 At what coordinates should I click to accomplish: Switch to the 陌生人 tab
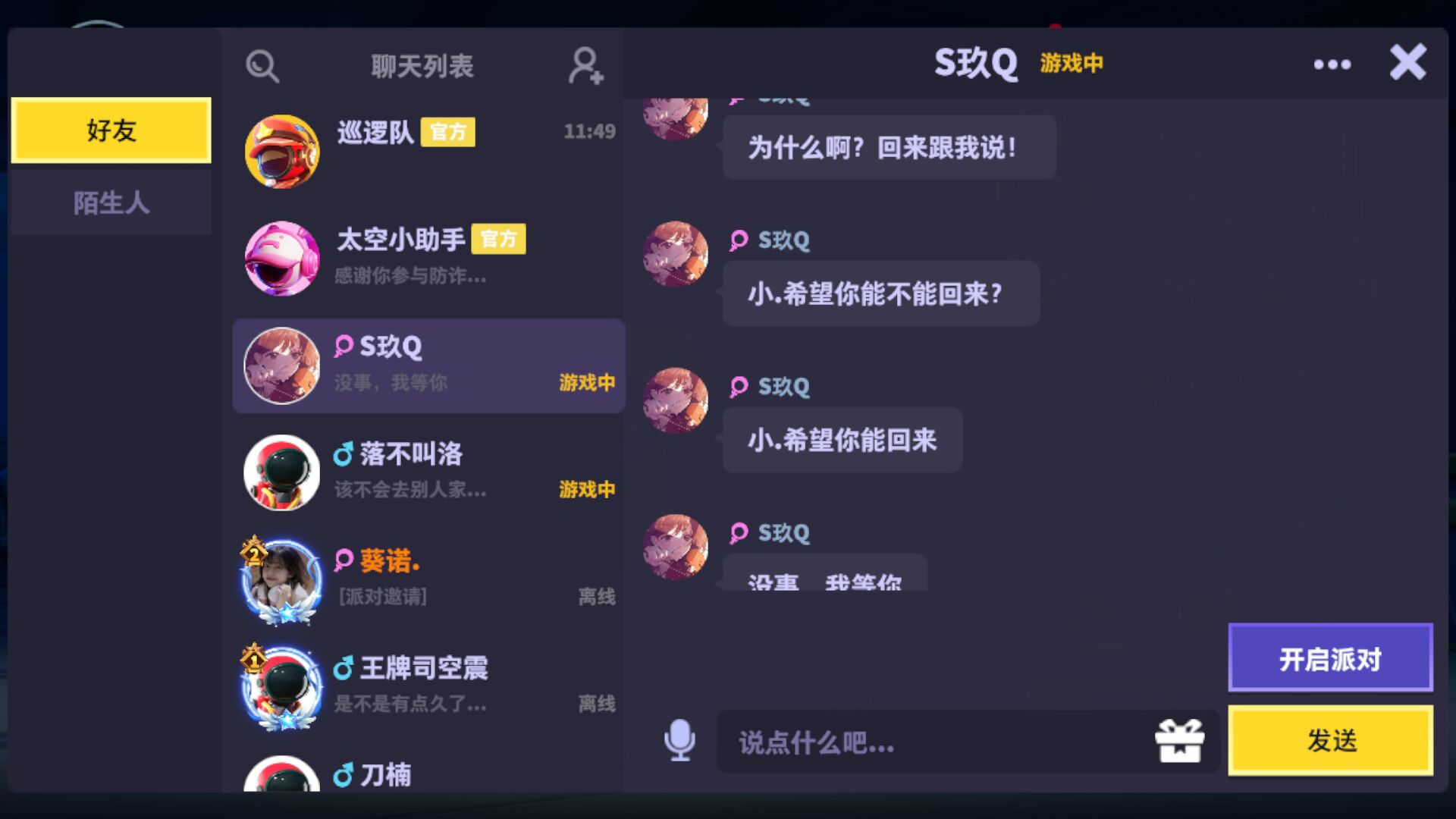pyautogui.click(x=111, y=202)
